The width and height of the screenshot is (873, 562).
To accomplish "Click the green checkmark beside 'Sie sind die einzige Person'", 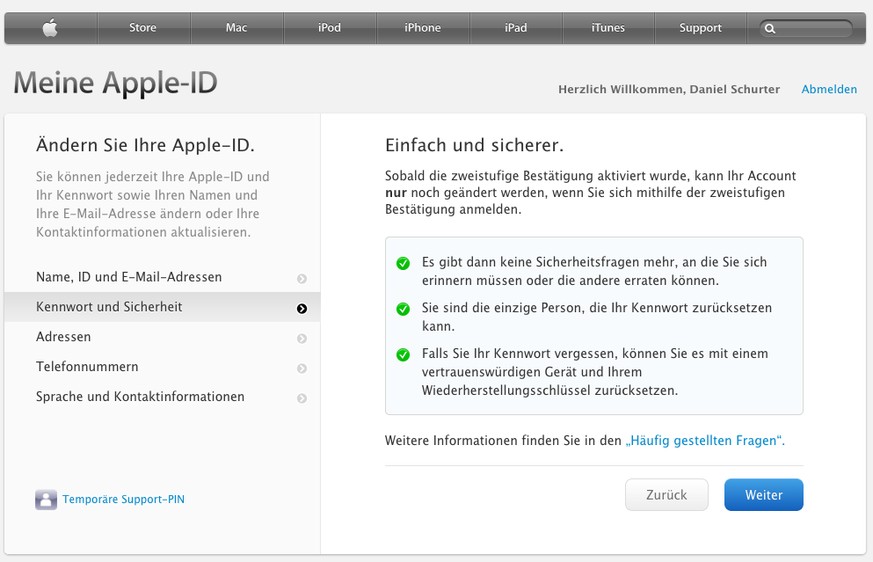I will coord(403,309).
